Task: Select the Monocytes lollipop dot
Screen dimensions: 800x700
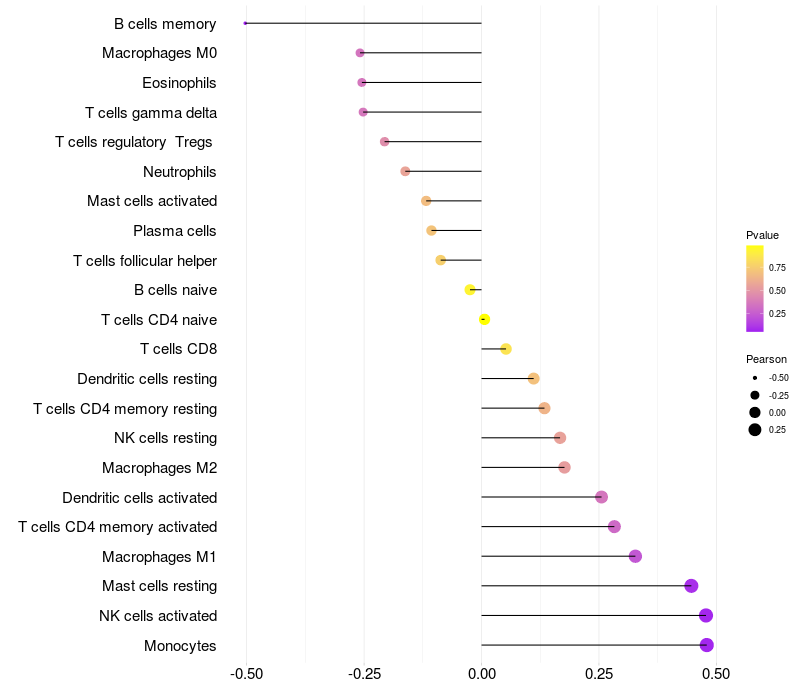Action: pos(707,645)
